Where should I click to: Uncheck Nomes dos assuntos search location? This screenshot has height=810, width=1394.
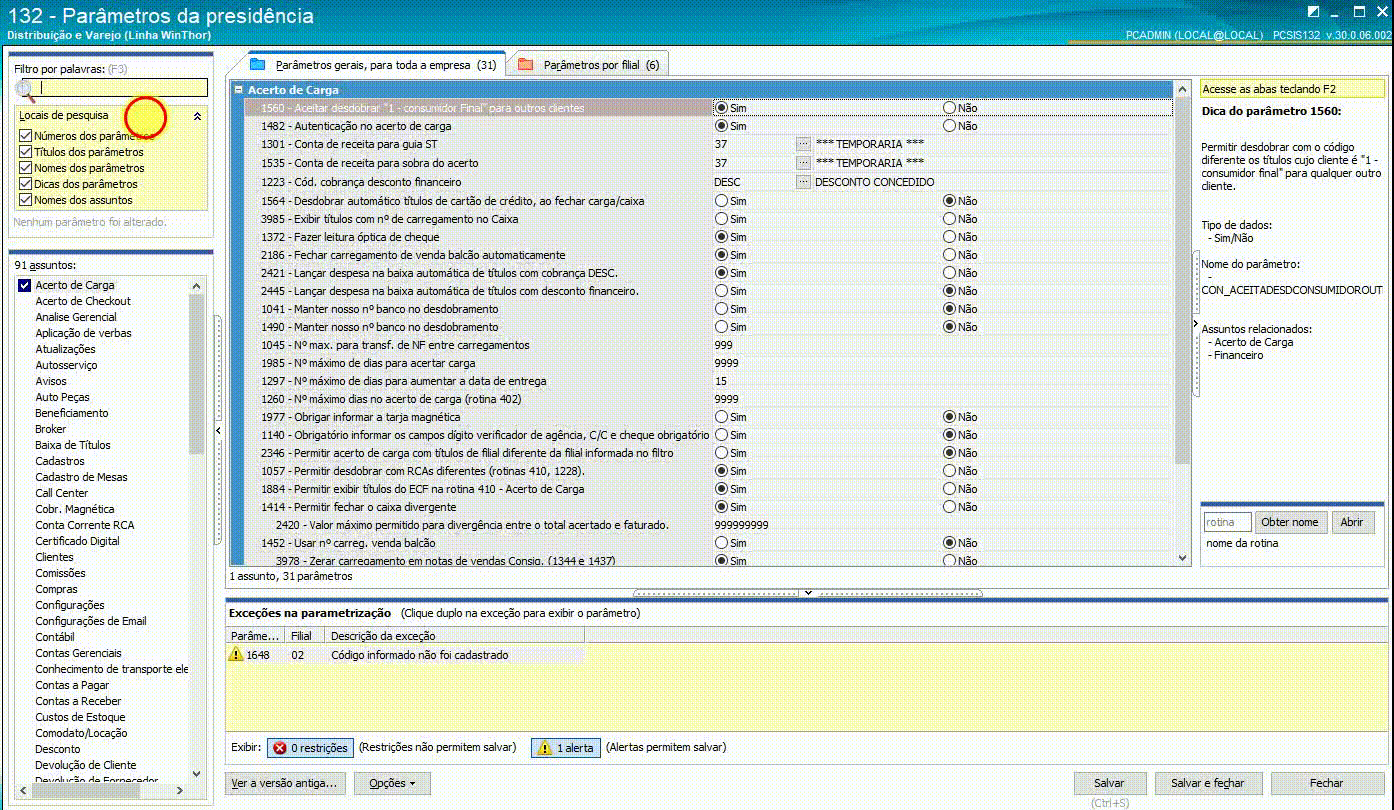(x=26, y=200)
